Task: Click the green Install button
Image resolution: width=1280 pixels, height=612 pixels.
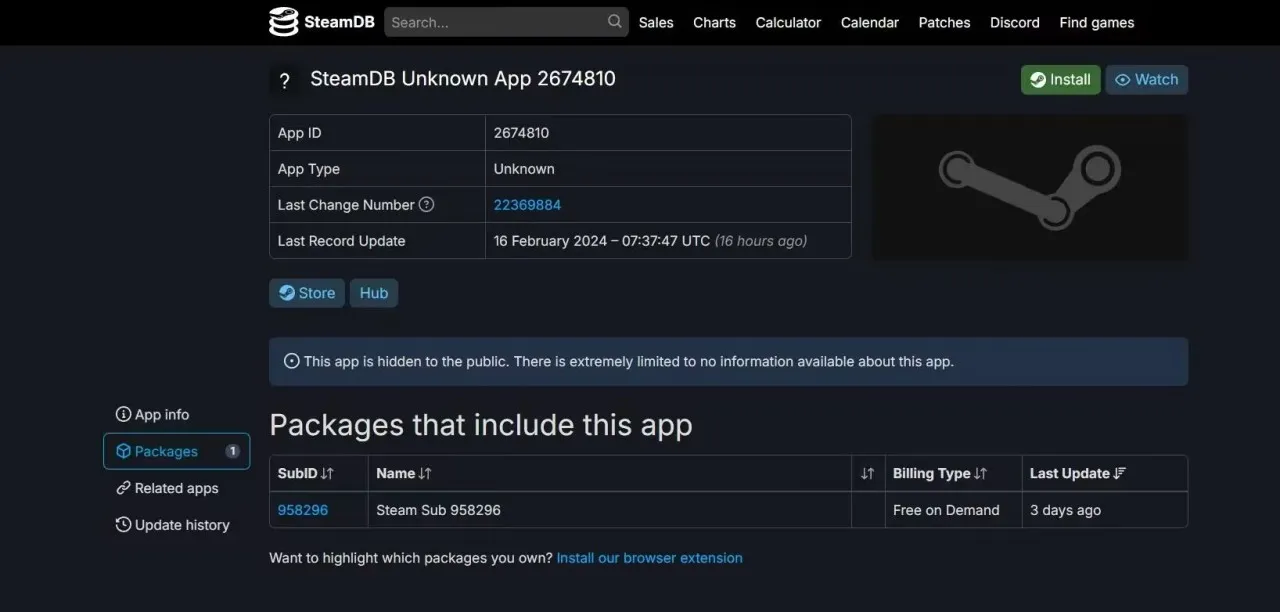Action: [x=1060, y=80]
